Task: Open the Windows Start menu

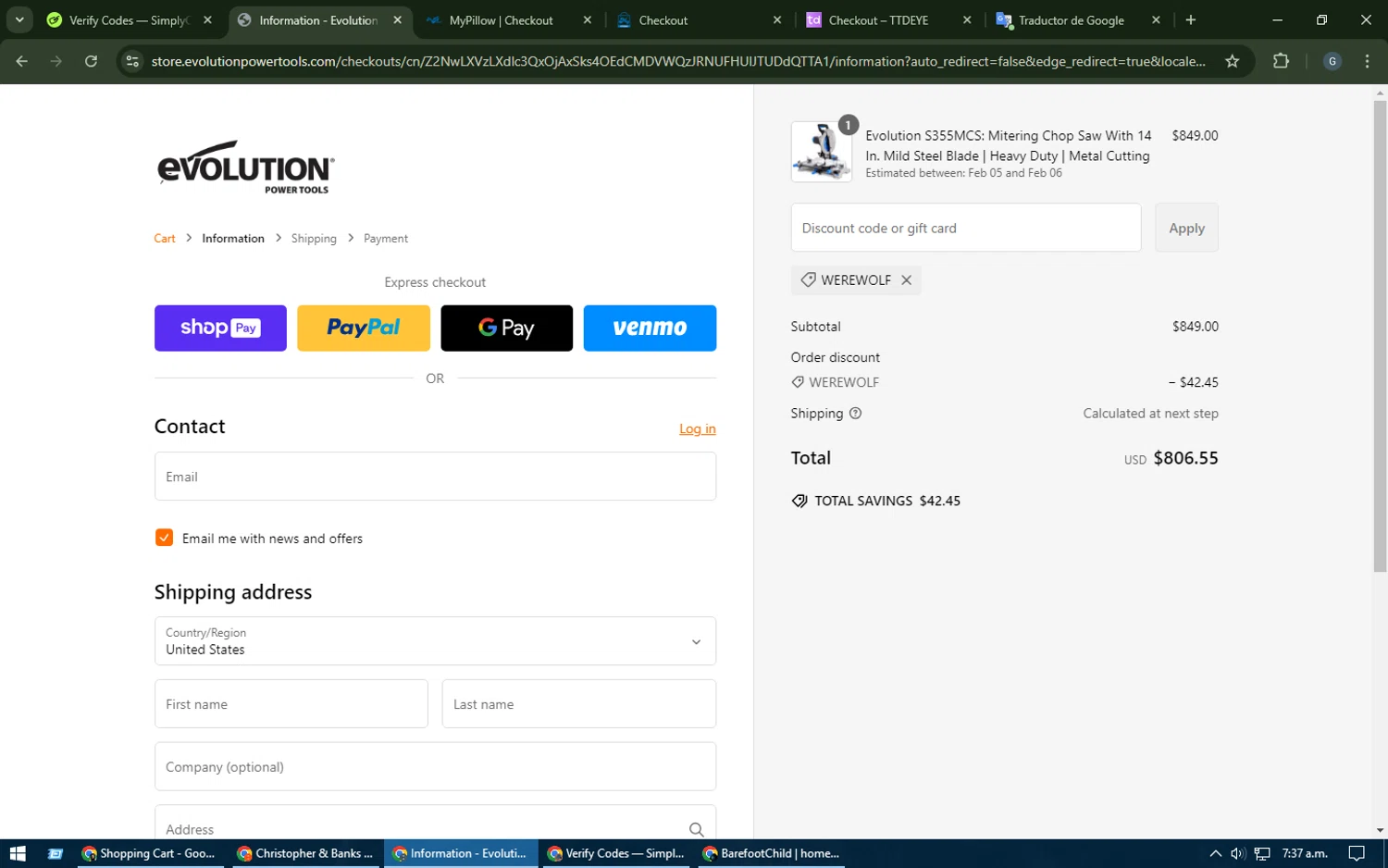Action: click(x=18, y=853)
